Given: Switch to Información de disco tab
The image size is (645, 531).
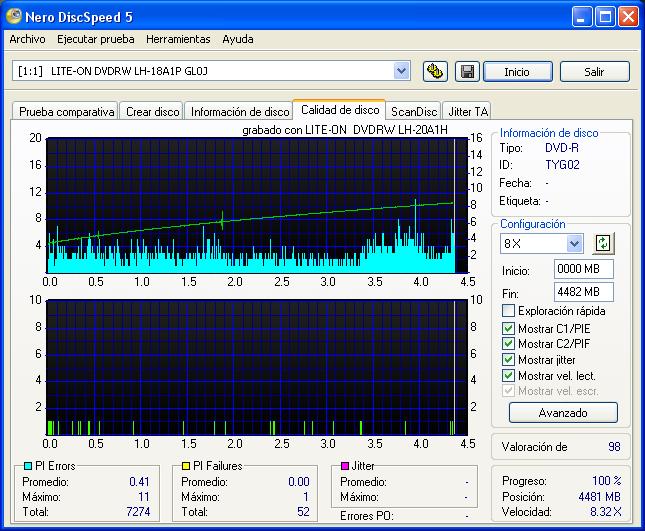Looking at the screenshot, I should coord(240,112).
